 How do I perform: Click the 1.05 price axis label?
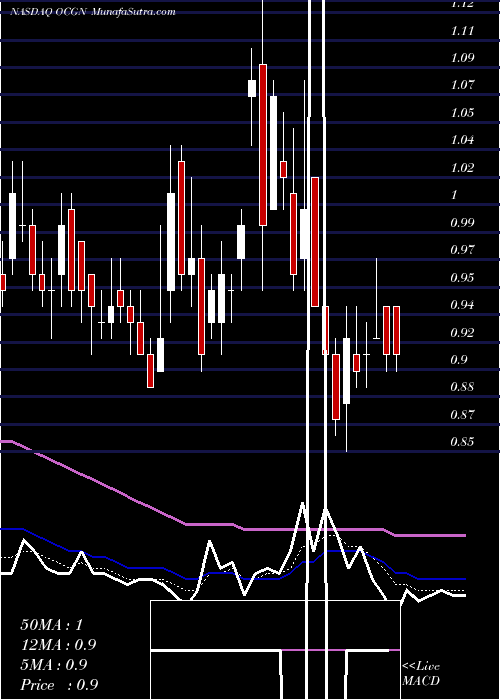tap(462, 112)
